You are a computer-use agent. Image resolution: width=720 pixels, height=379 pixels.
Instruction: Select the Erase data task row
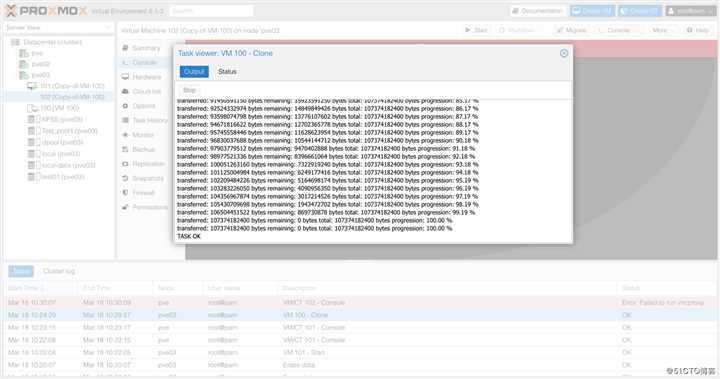click(x=360, y=365)
